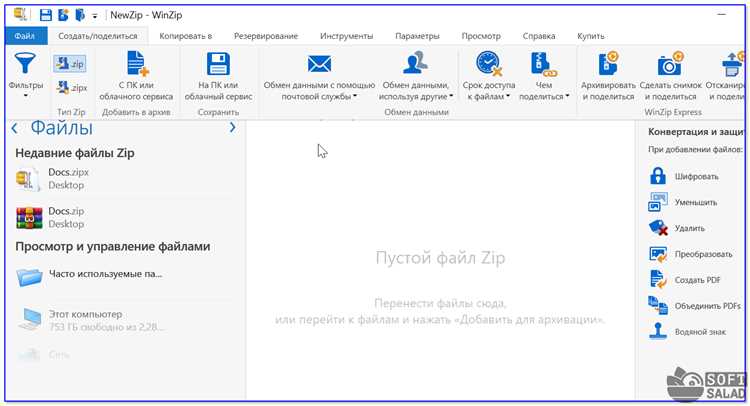Click the Срок доступа к файлам clock icon
The width and height of the screenshot is (750, 406).
(x=489, y=64)
